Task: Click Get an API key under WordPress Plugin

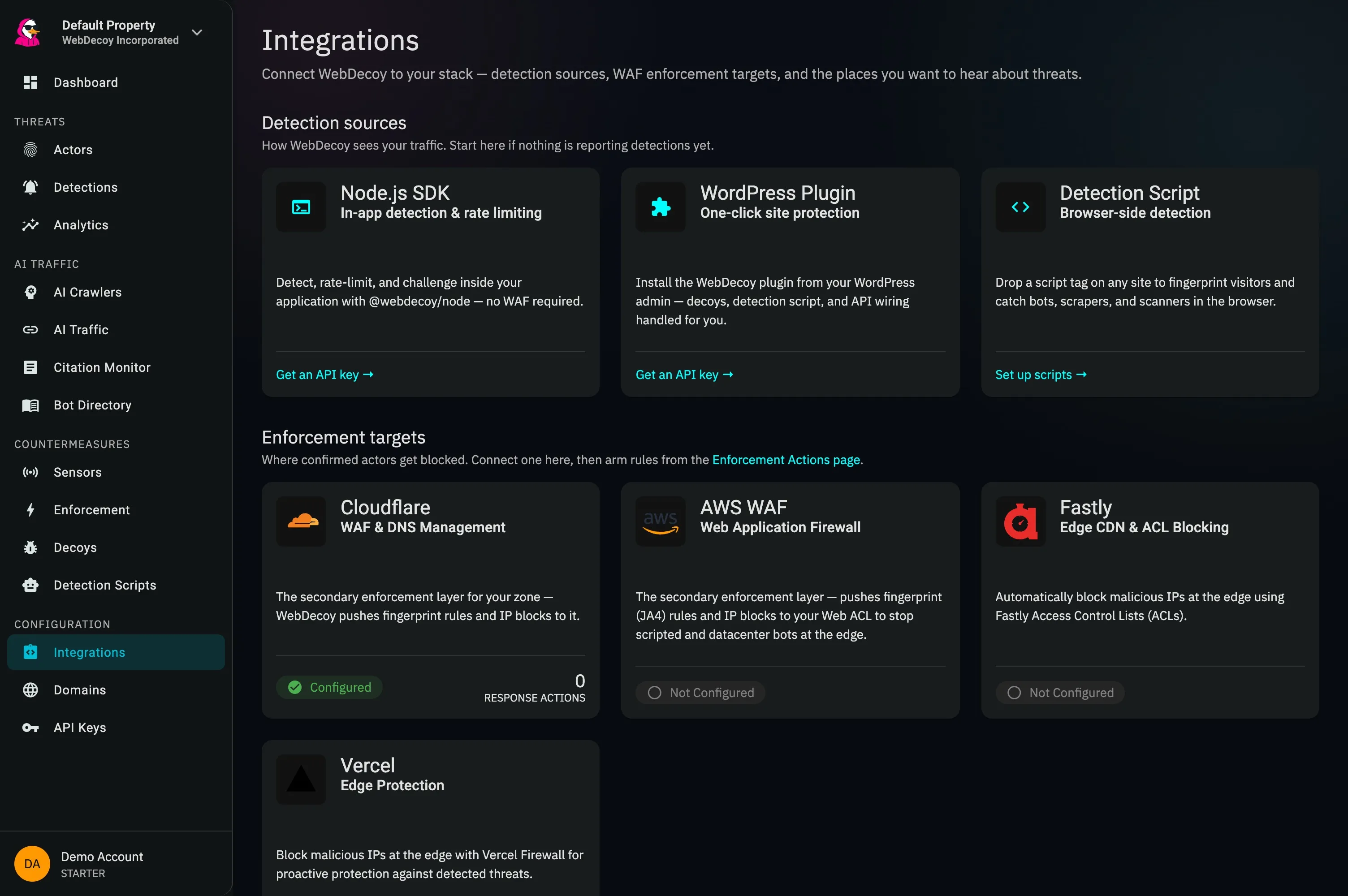Action: click(x=684, y=375)
